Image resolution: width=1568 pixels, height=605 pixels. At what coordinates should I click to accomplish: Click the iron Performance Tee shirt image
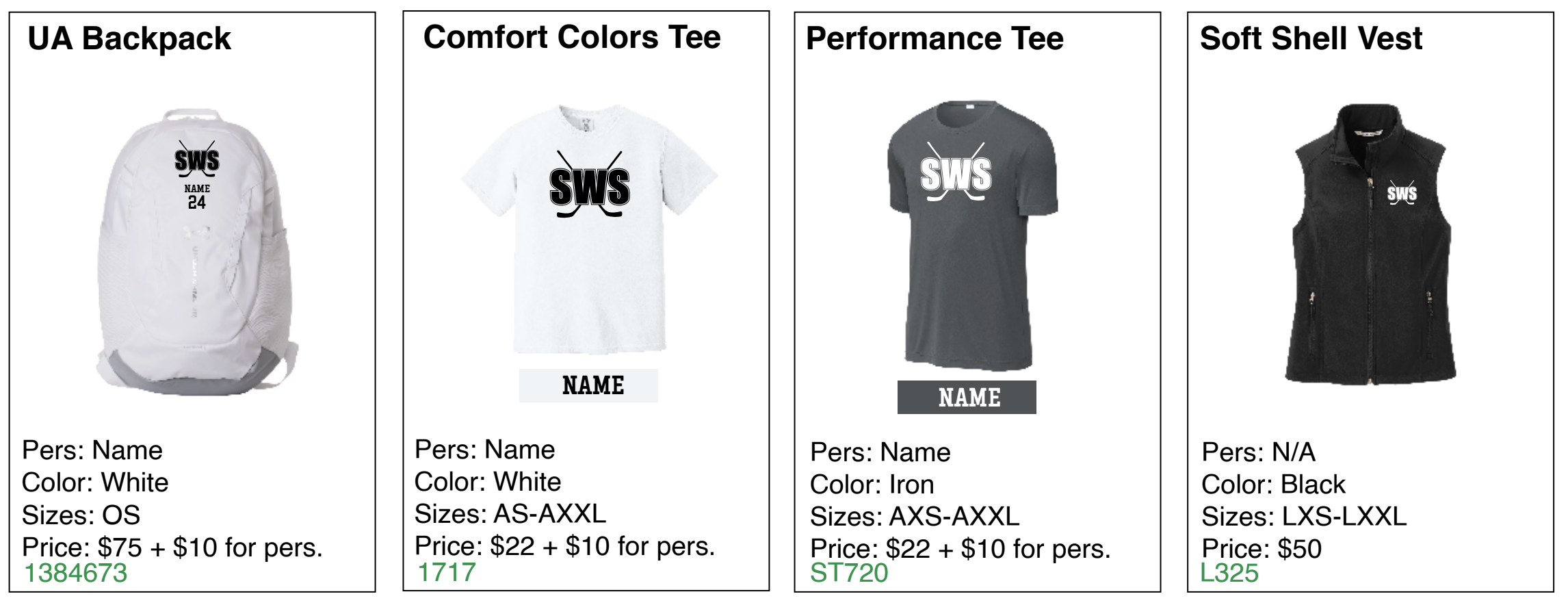pyautogui.click(x=972, y=236)
